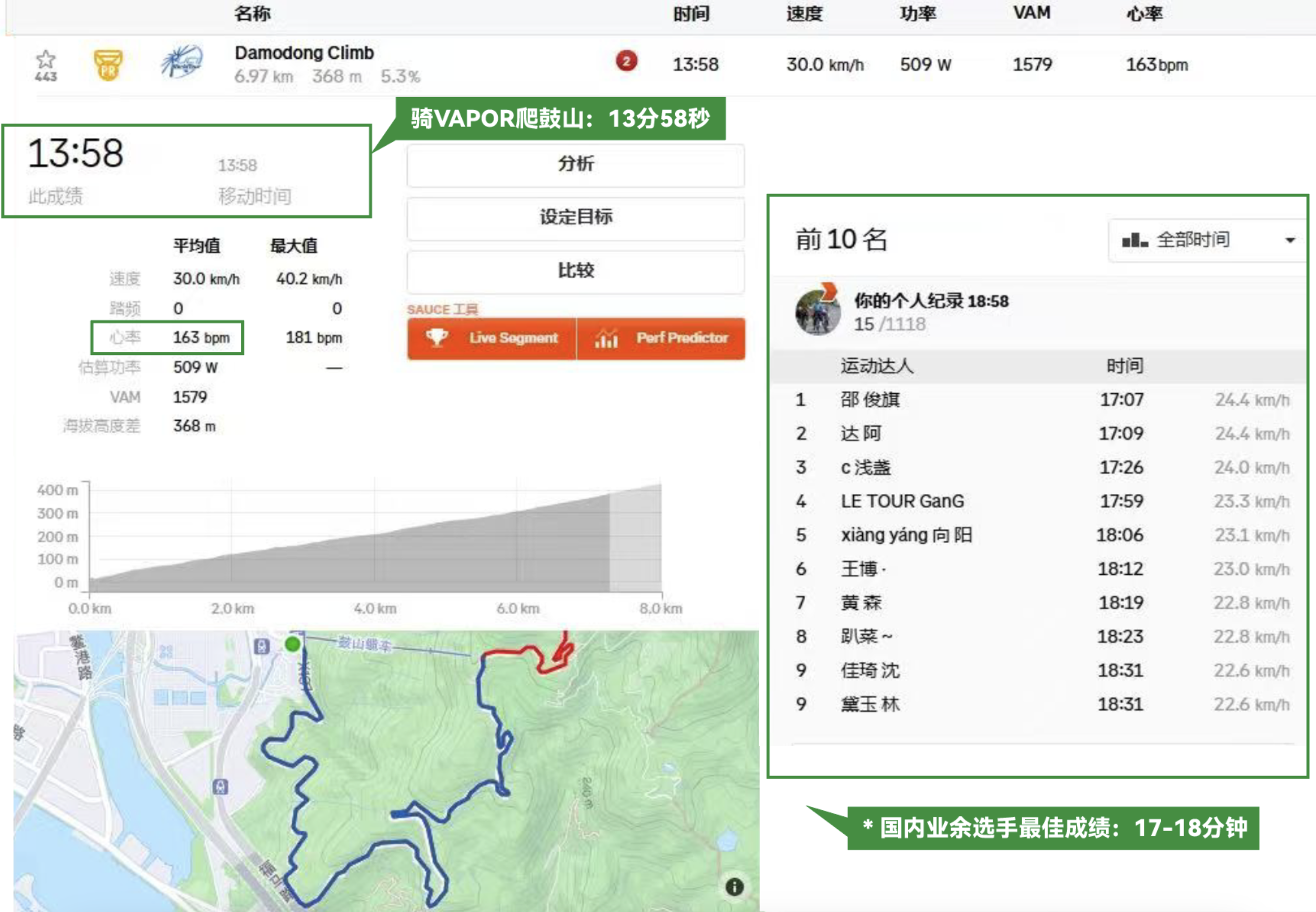Click the dropdown arrow next to 全部时间
This screenshot has height=912, width=1316.
click(1290, 241)
